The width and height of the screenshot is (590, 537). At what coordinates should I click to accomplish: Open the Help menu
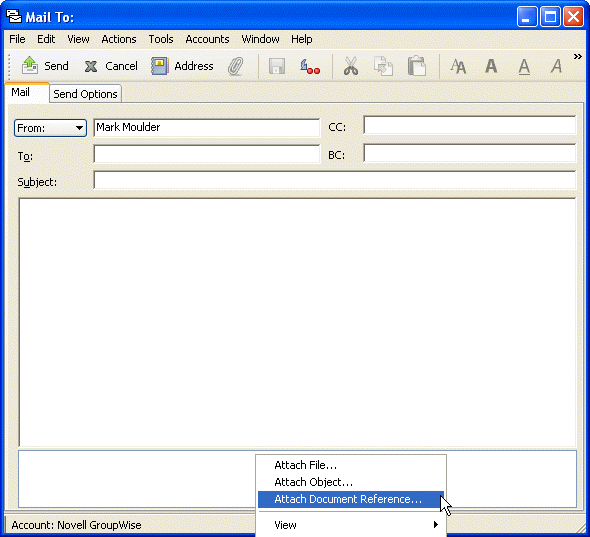tap(301, 39)
